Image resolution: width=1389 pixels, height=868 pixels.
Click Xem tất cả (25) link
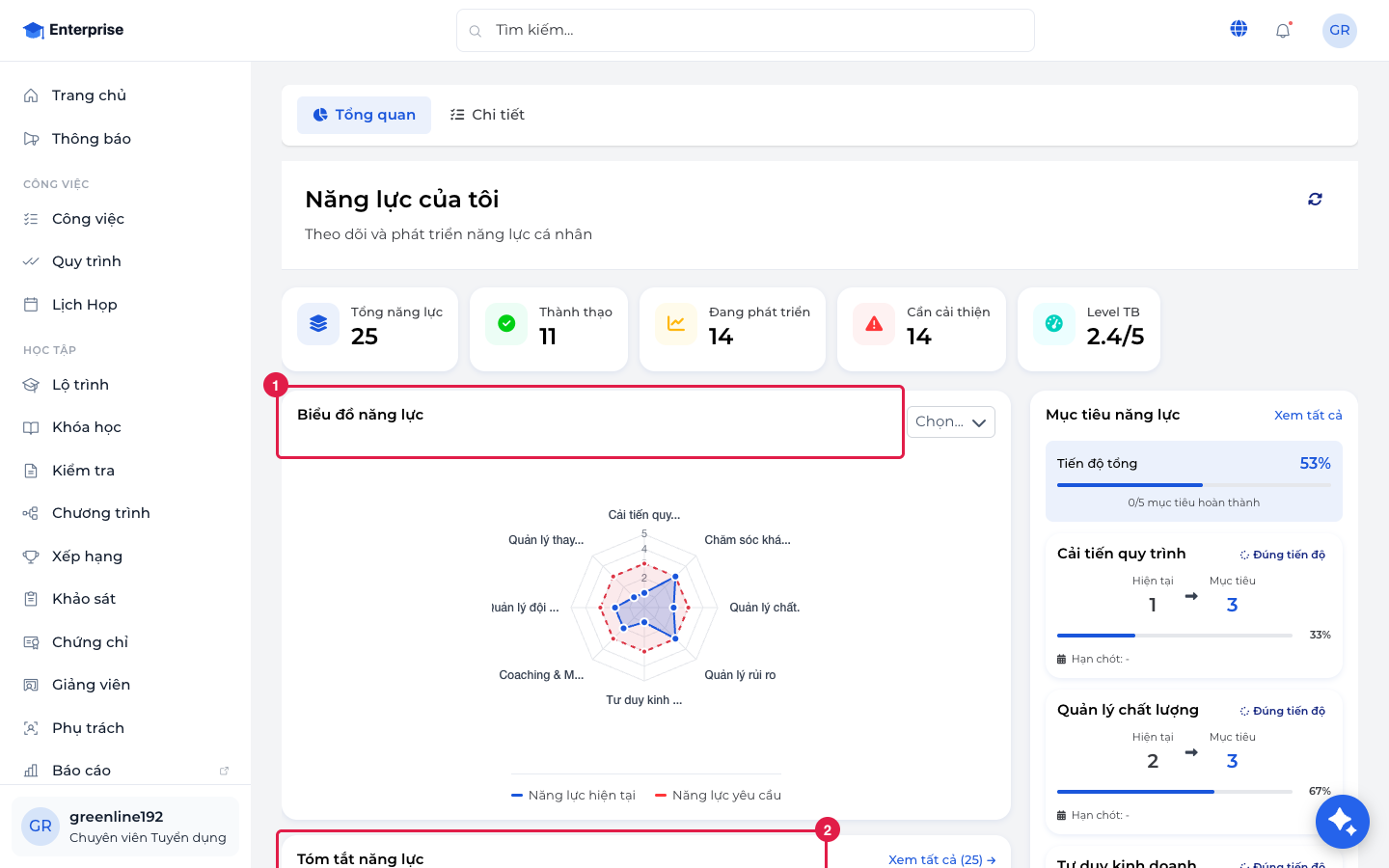pyautogui.click(x=941, y=859)
